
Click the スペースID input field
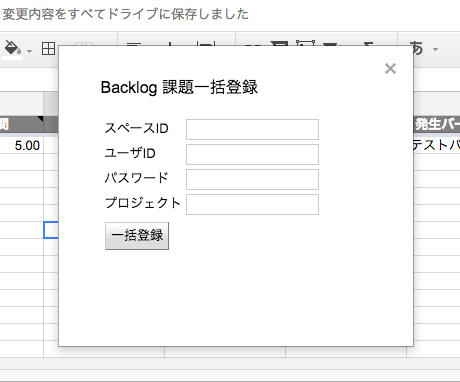click(x=252, y=129)
